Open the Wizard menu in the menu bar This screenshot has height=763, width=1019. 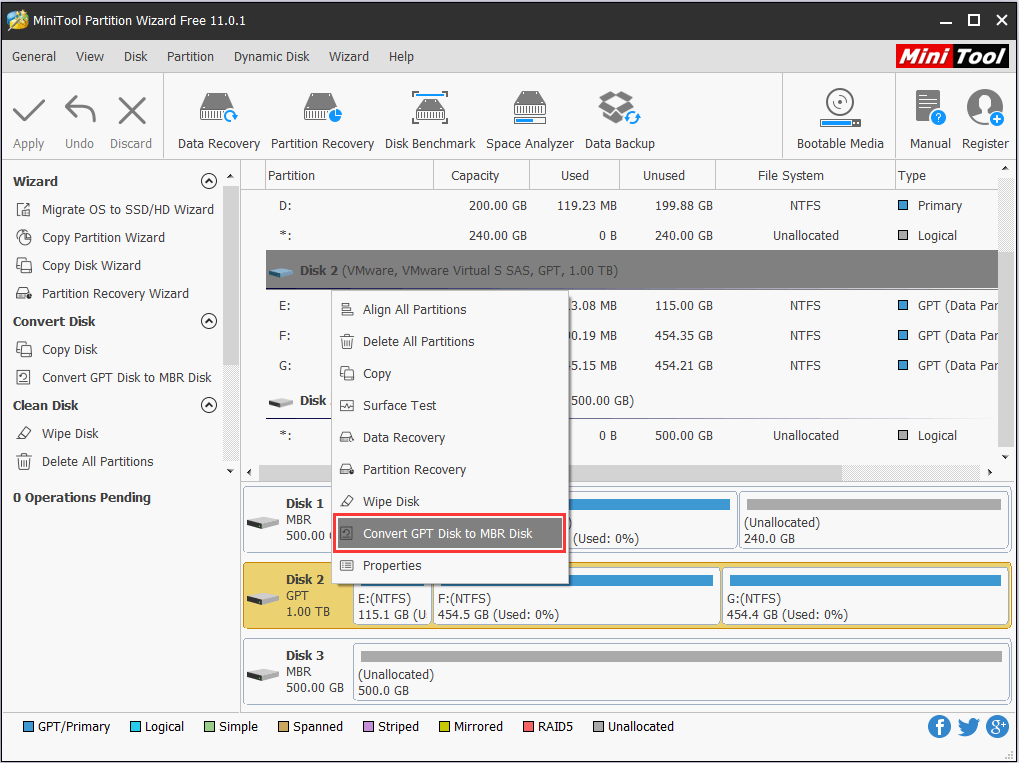(x=349, y=57)
